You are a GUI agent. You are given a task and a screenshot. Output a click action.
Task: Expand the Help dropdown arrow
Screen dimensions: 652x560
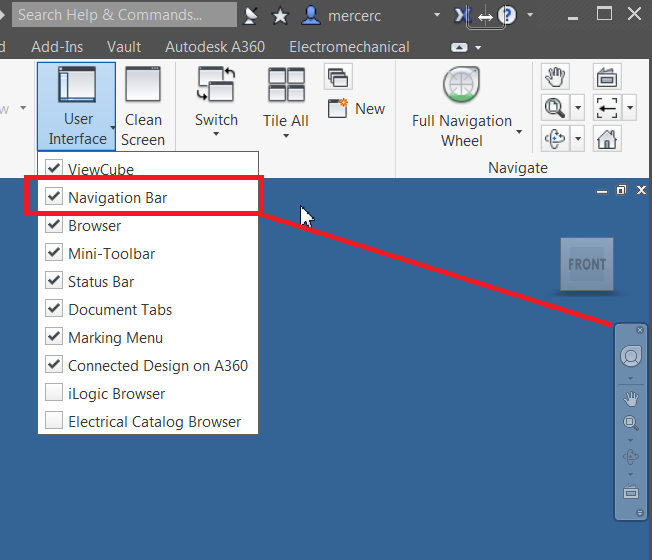530,15
